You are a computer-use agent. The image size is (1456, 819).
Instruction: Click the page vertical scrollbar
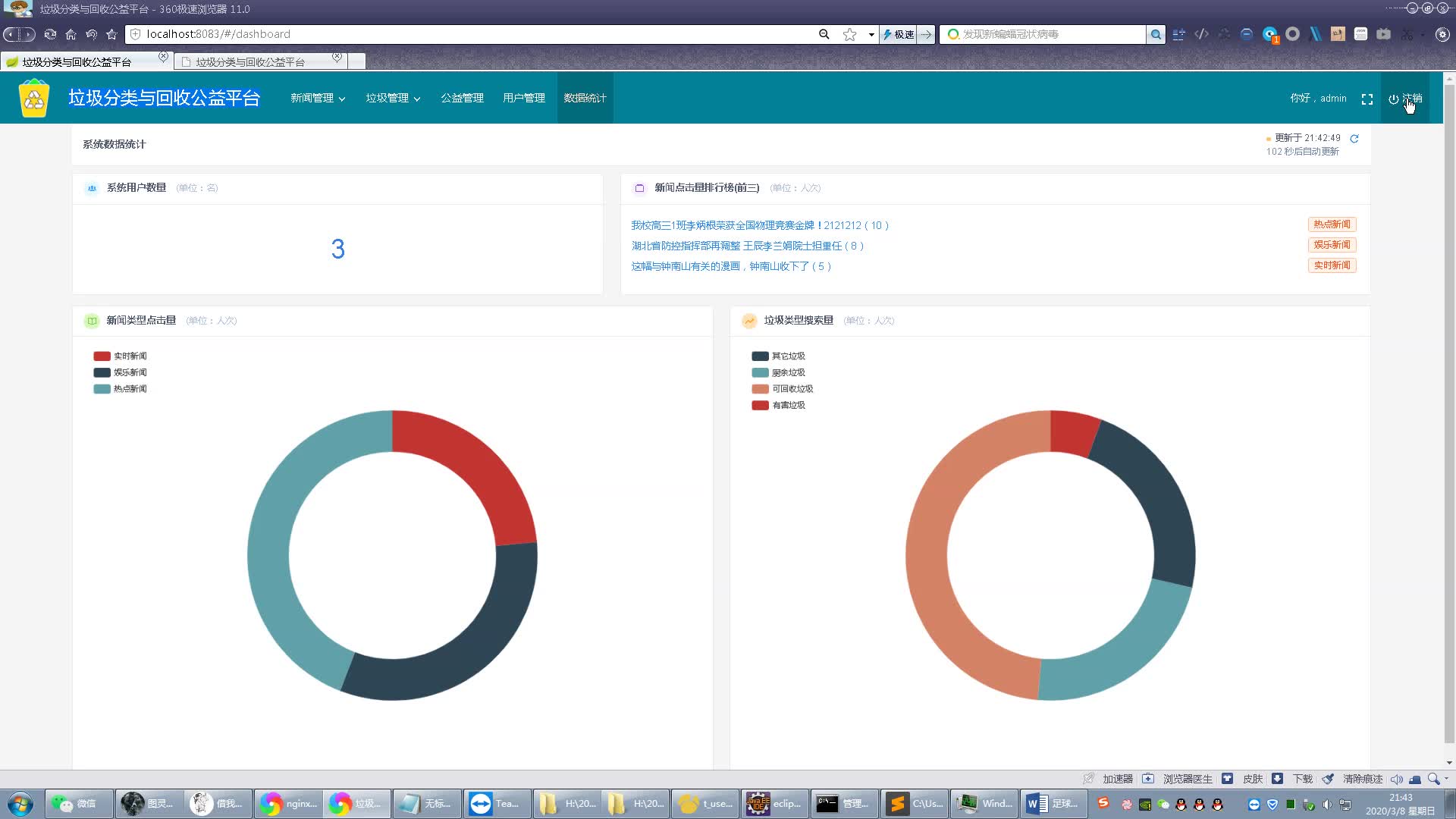(x=1449, y=413)
